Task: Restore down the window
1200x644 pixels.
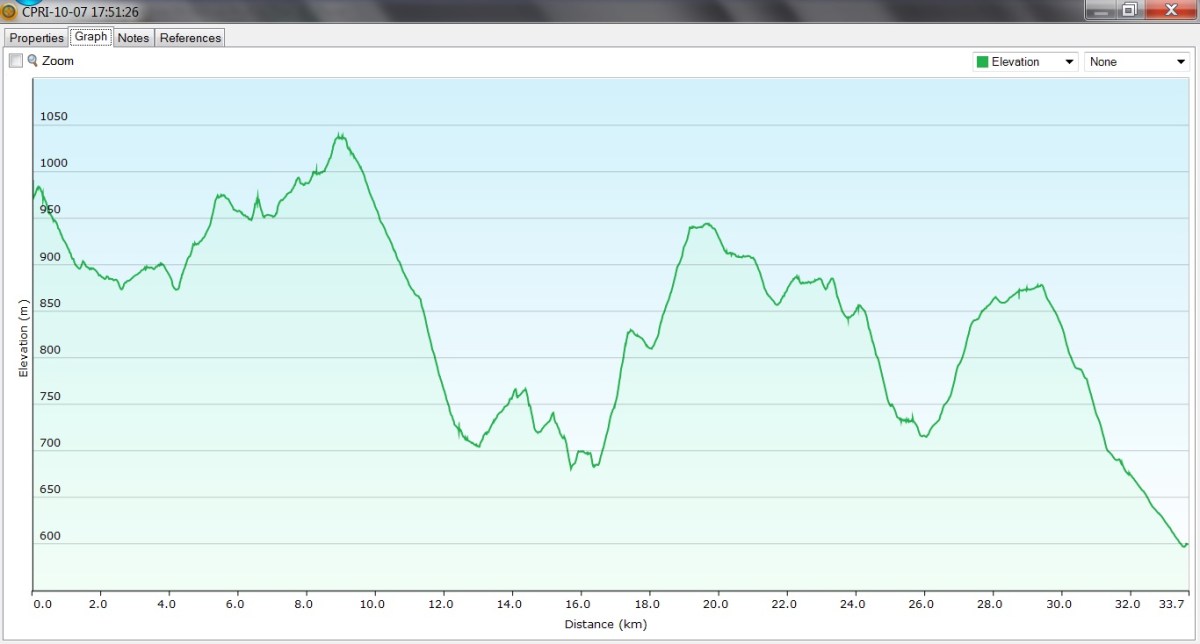Action: 1129,11
